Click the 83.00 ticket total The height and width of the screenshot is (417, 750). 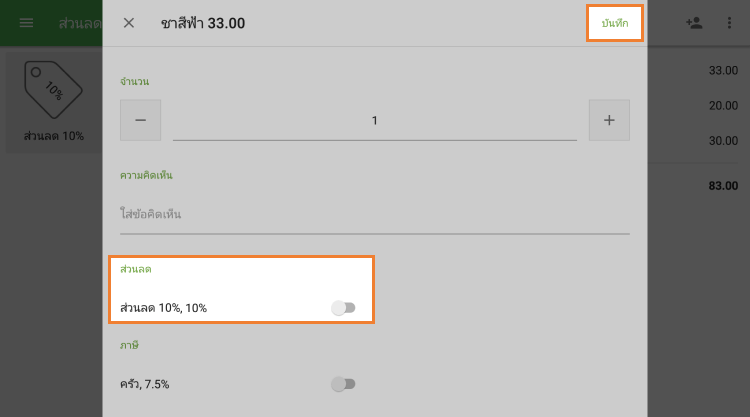point(722,186)
